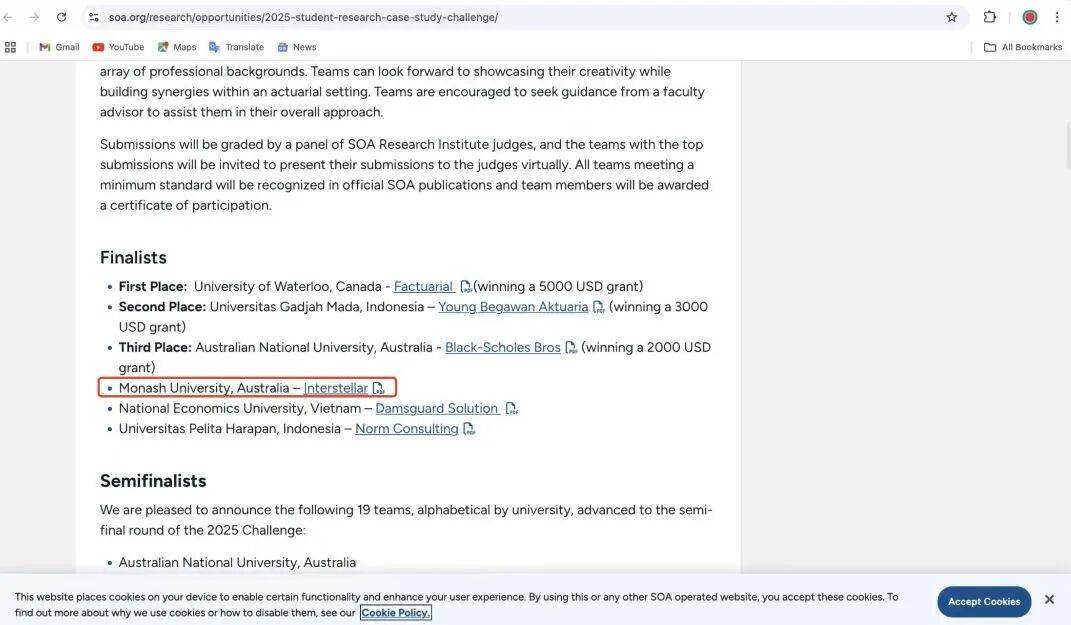The width and height of the screenshot is (1071, 625).
Task: Click Universitas Pelita Harapan, Indonesia text
Action: (230, 429)
